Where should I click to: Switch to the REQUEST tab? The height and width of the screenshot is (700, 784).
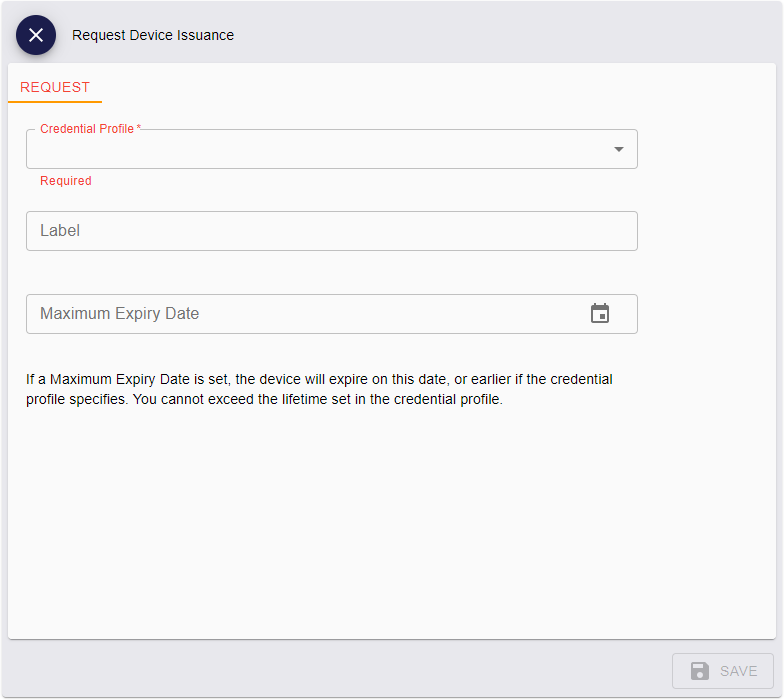click(55, 87)
